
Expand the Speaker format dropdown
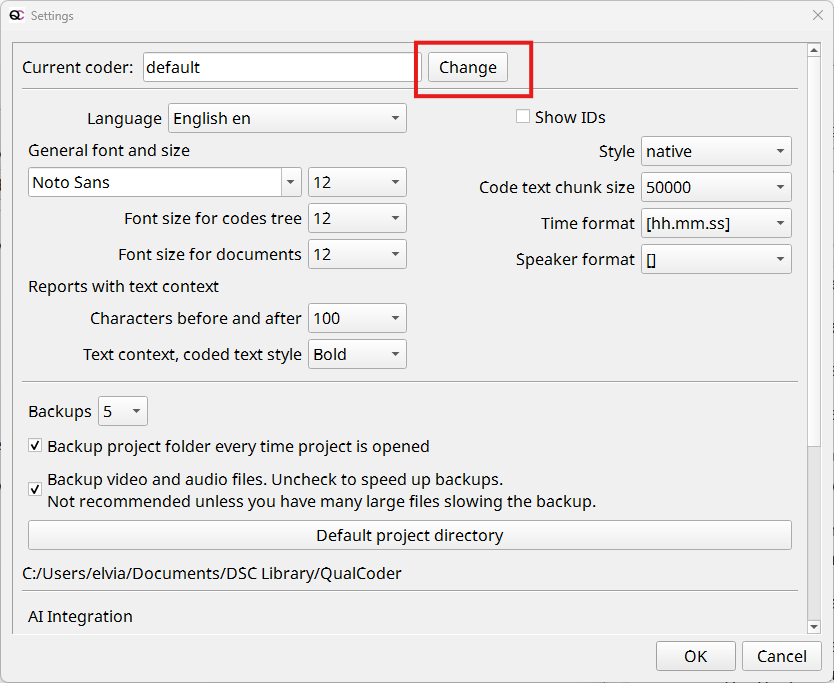[715, 259]
